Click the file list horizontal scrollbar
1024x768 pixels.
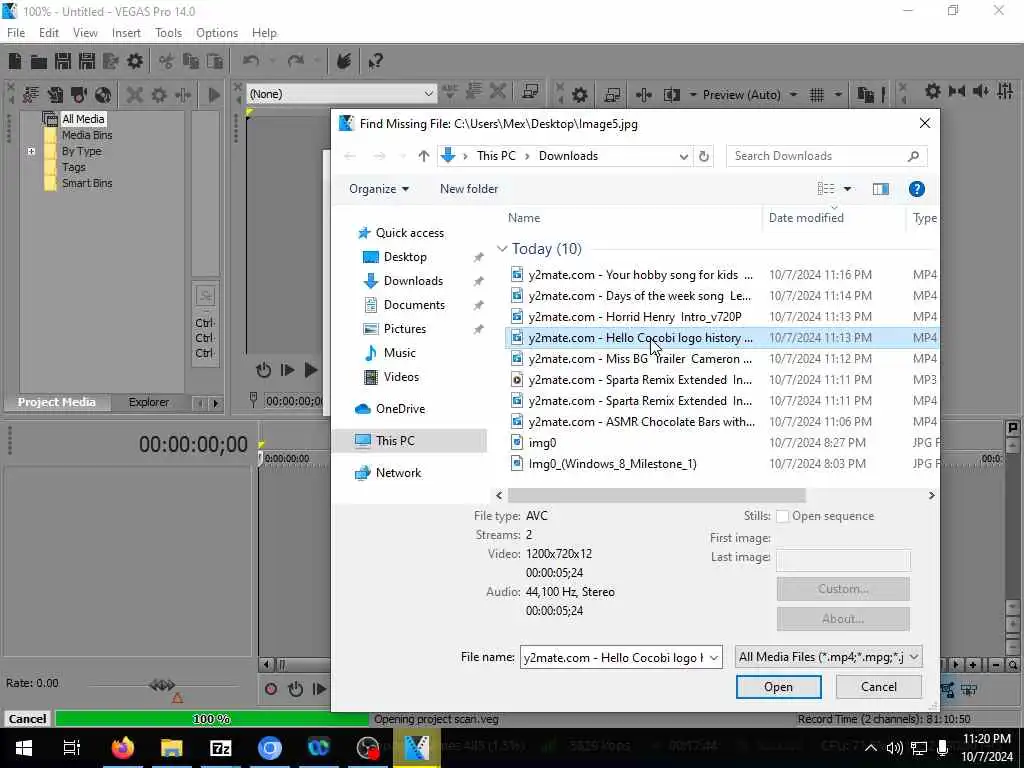coord(656,496)
